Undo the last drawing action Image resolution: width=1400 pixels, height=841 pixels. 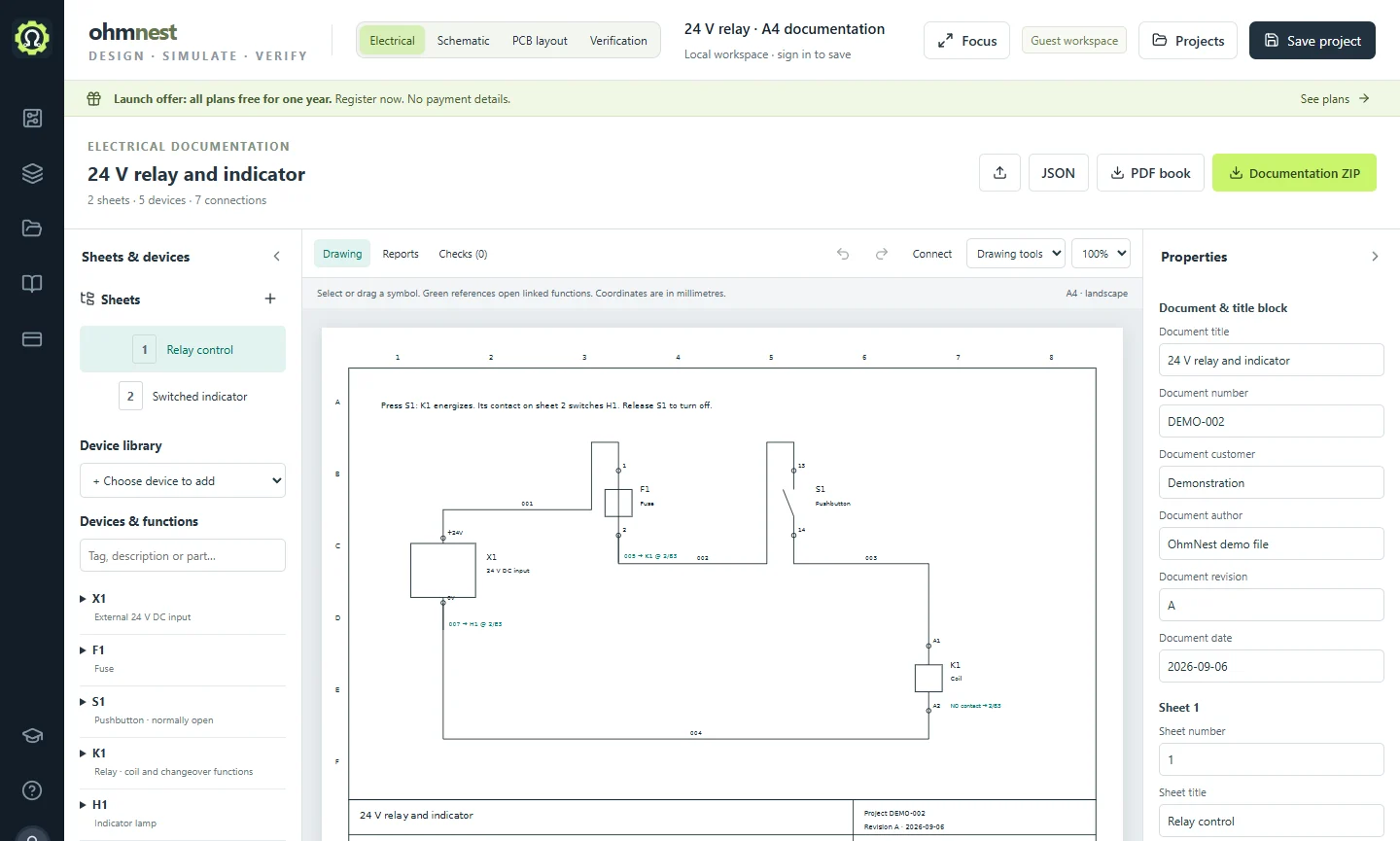(843, 254)
